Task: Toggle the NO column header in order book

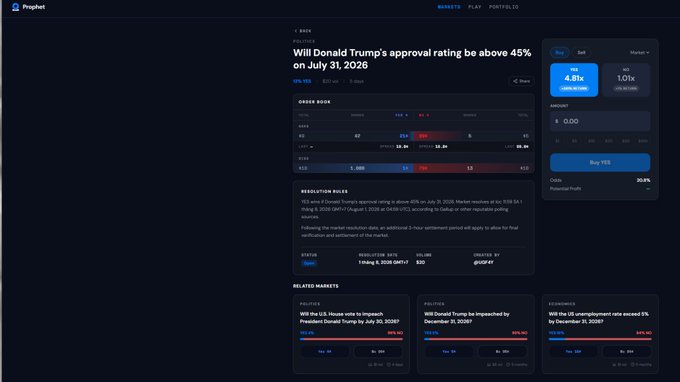Action: coord(424,115)
